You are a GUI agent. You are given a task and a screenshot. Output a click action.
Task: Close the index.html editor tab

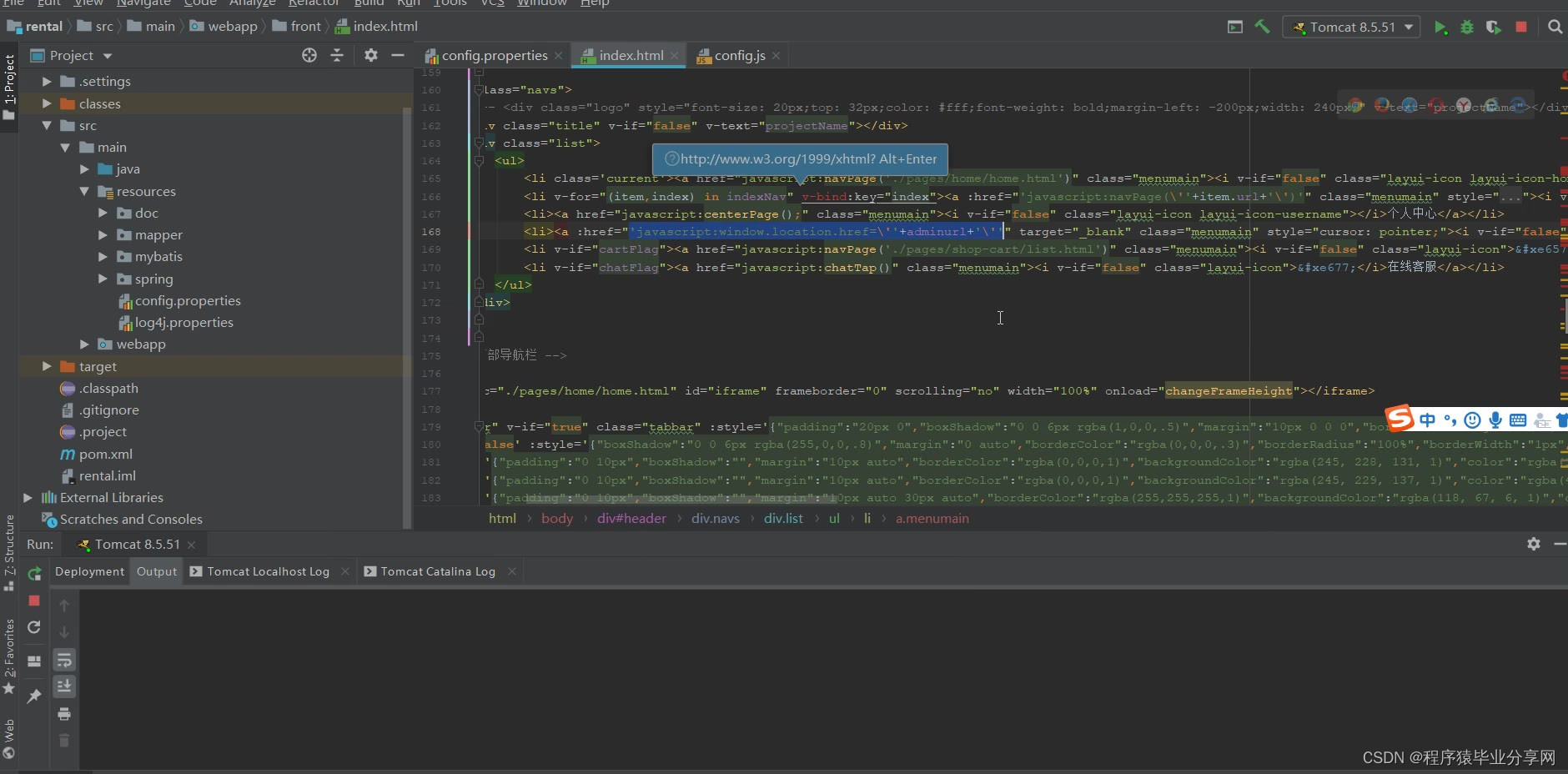674,56
